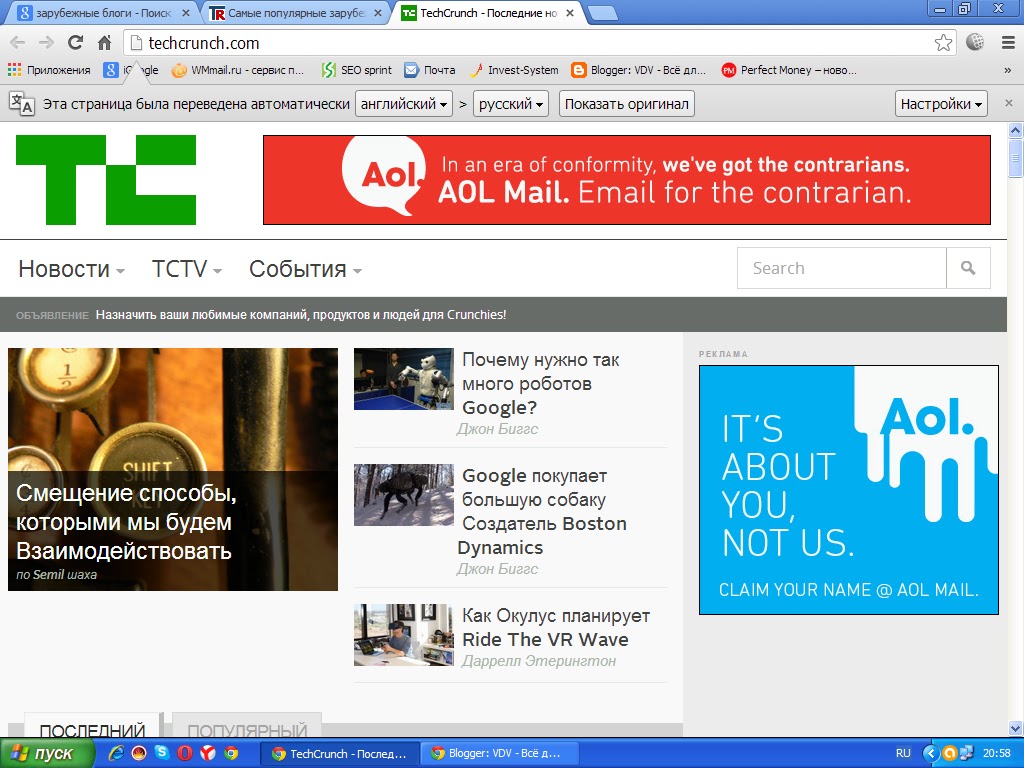Click the search magnifier button
Image resolution: width=1024 pixels, height=768 pixels.
pos(968,268)
